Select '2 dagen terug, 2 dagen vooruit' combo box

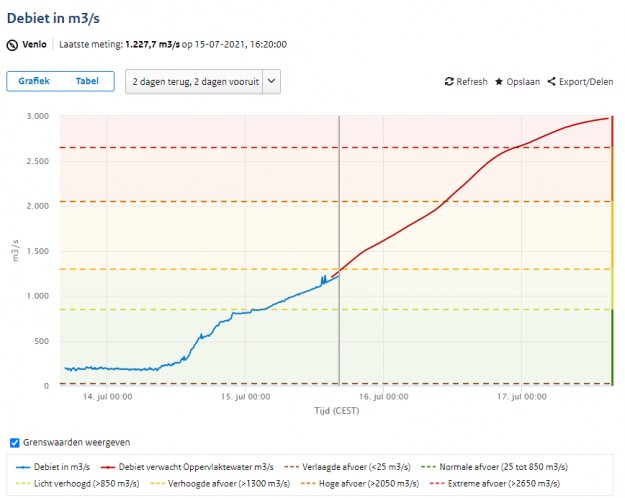click(194, 81)
